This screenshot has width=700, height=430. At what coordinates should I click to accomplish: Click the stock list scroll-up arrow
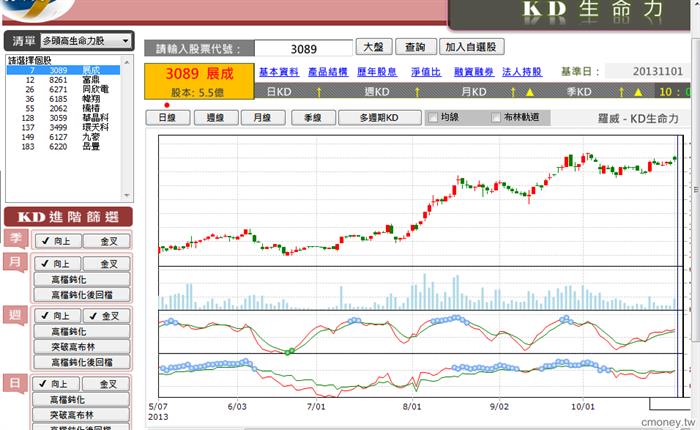tap(127, 62)
